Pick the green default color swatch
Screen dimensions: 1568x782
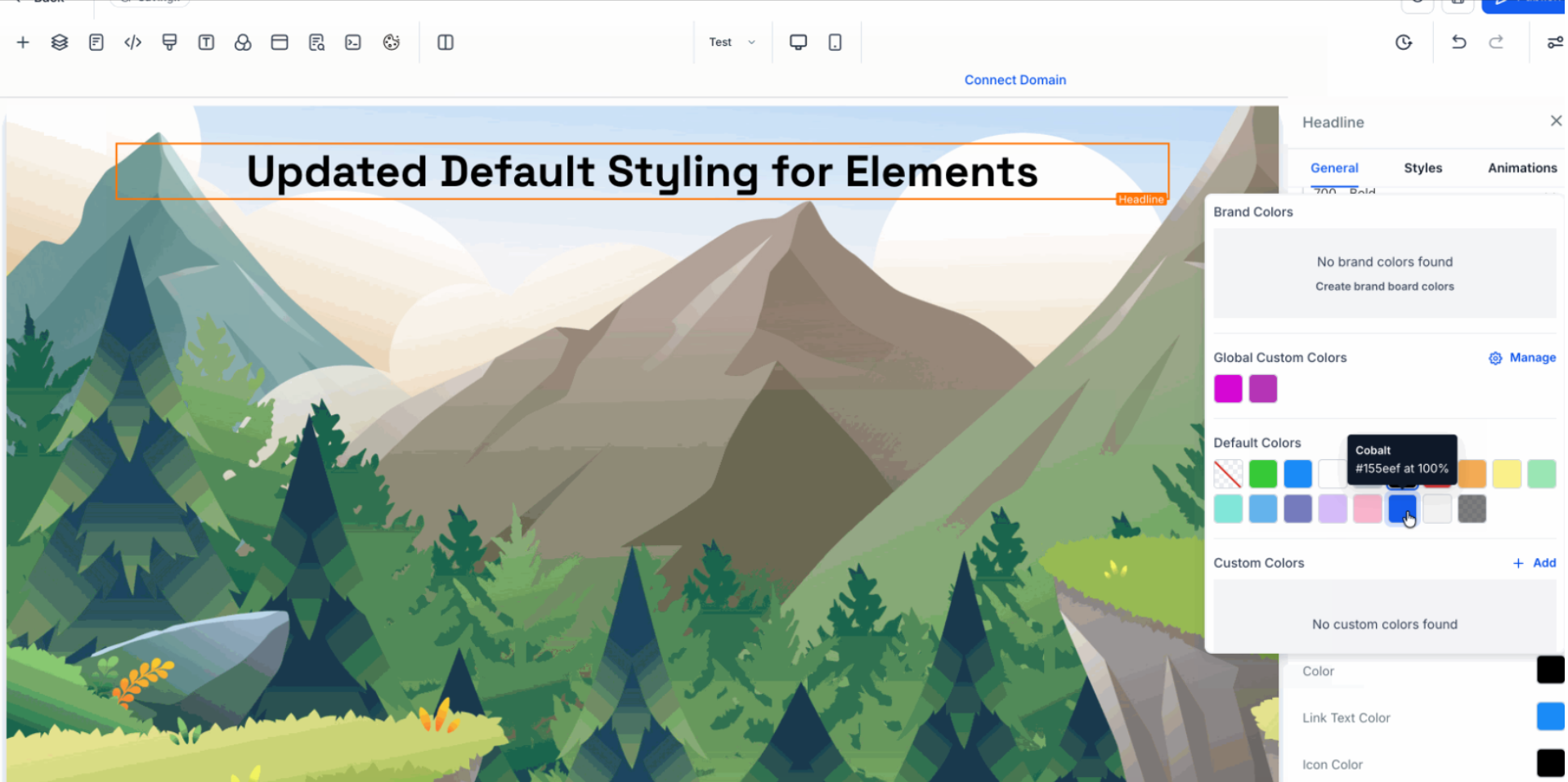(1262, 474)
